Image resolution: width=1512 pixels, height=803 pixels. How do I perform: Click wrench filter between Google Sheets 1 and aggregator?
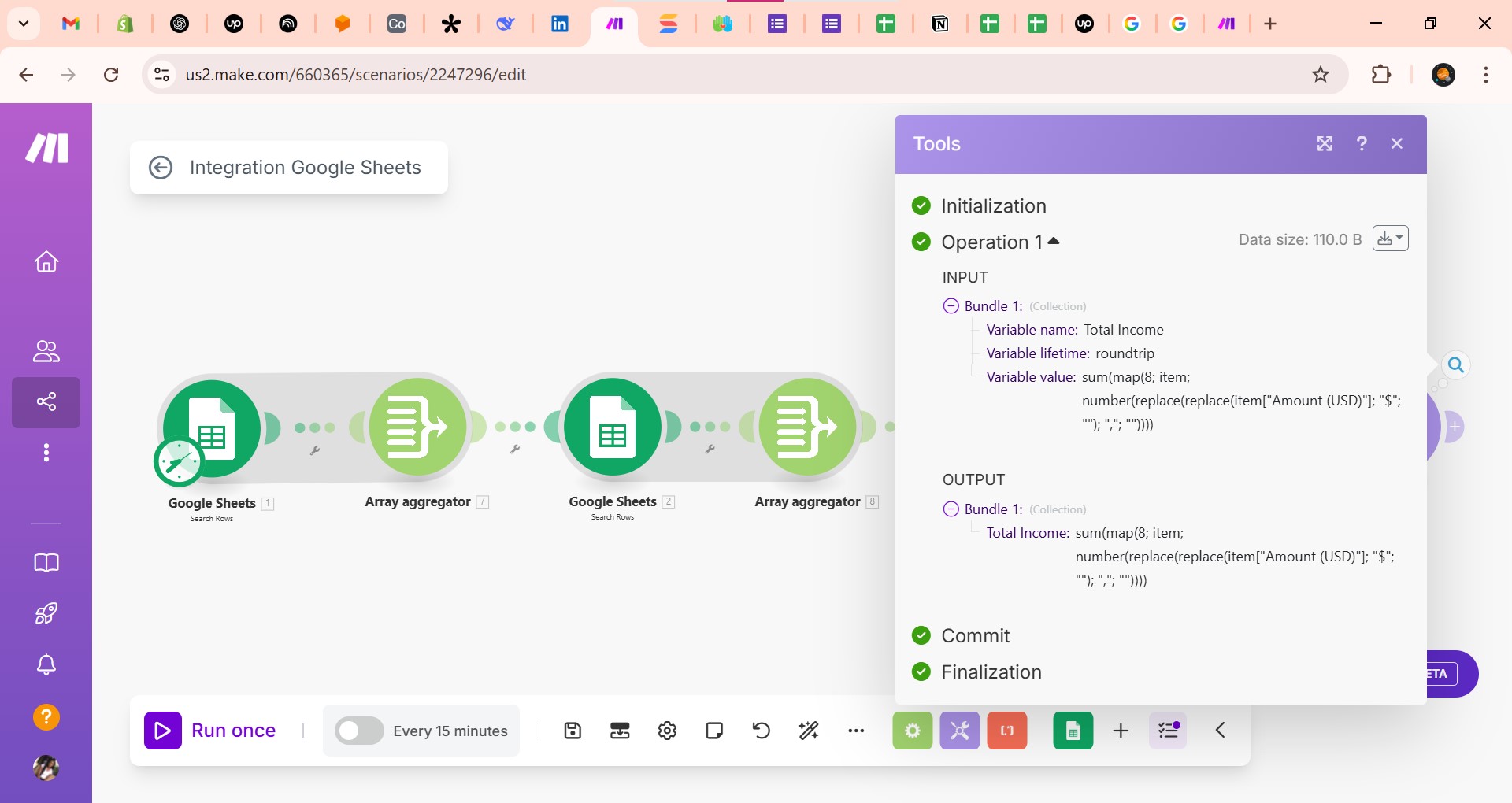coord(315,451)
